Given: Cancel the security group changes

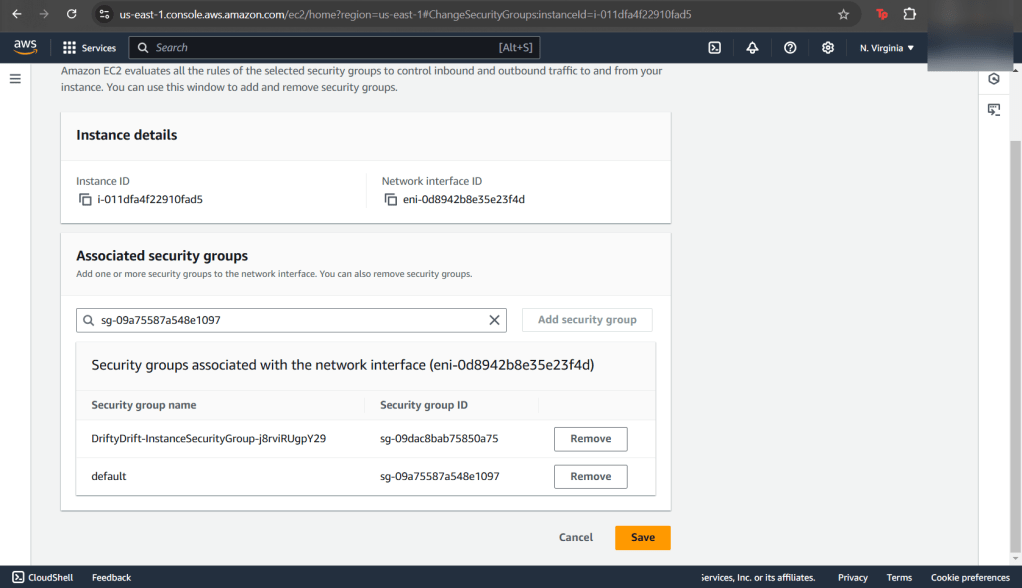Looking at the screenshot, I should [x=576, y=538].
